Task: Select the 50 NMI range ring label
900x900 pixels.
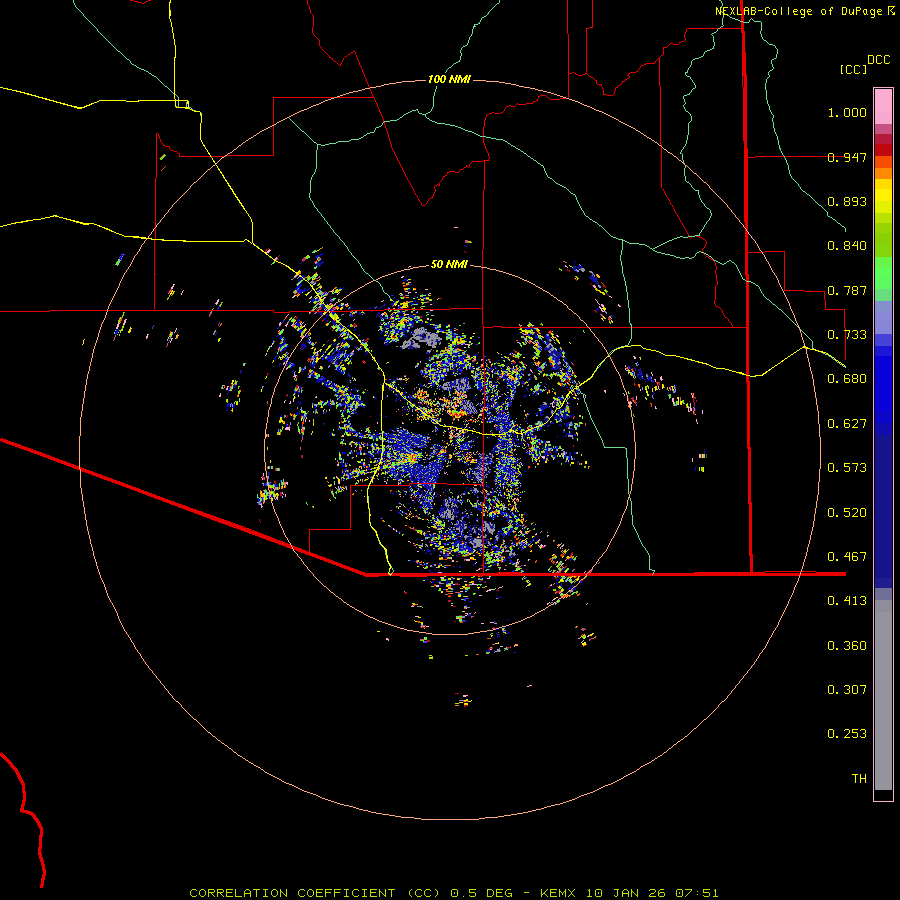Action: [449, 264]
